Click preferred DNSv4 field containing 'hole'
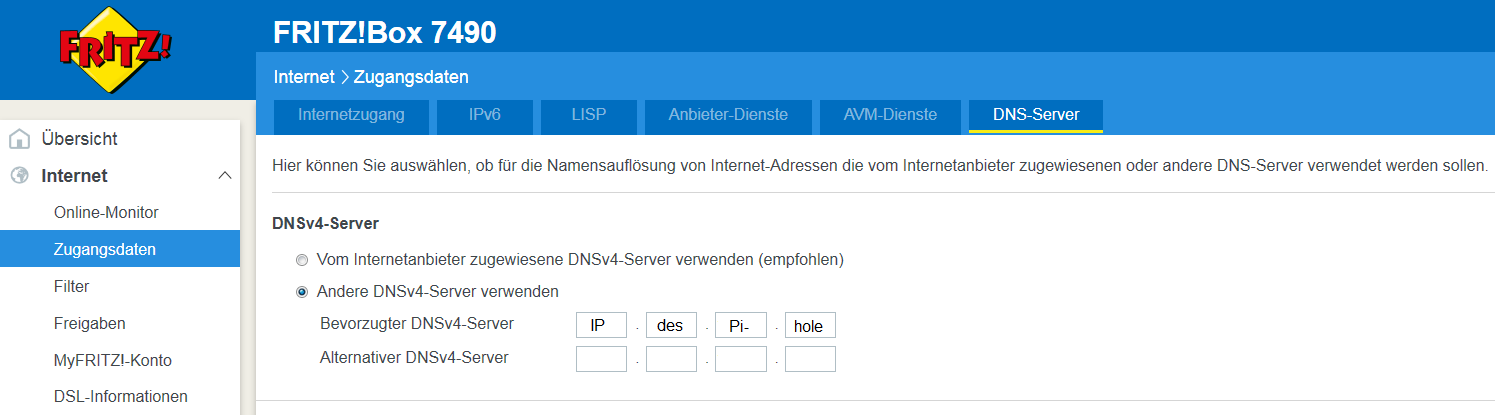The height and width of the screenshot is (415, 1495). (810, 326)
